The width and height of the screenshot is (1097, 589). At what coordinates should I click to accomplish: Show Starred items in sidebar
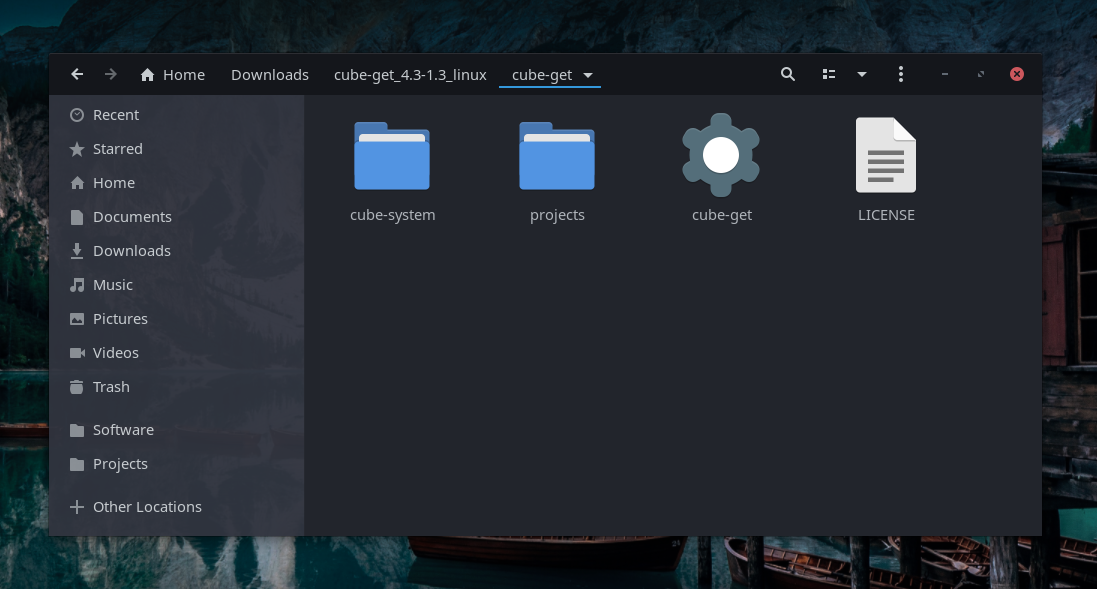117,149
